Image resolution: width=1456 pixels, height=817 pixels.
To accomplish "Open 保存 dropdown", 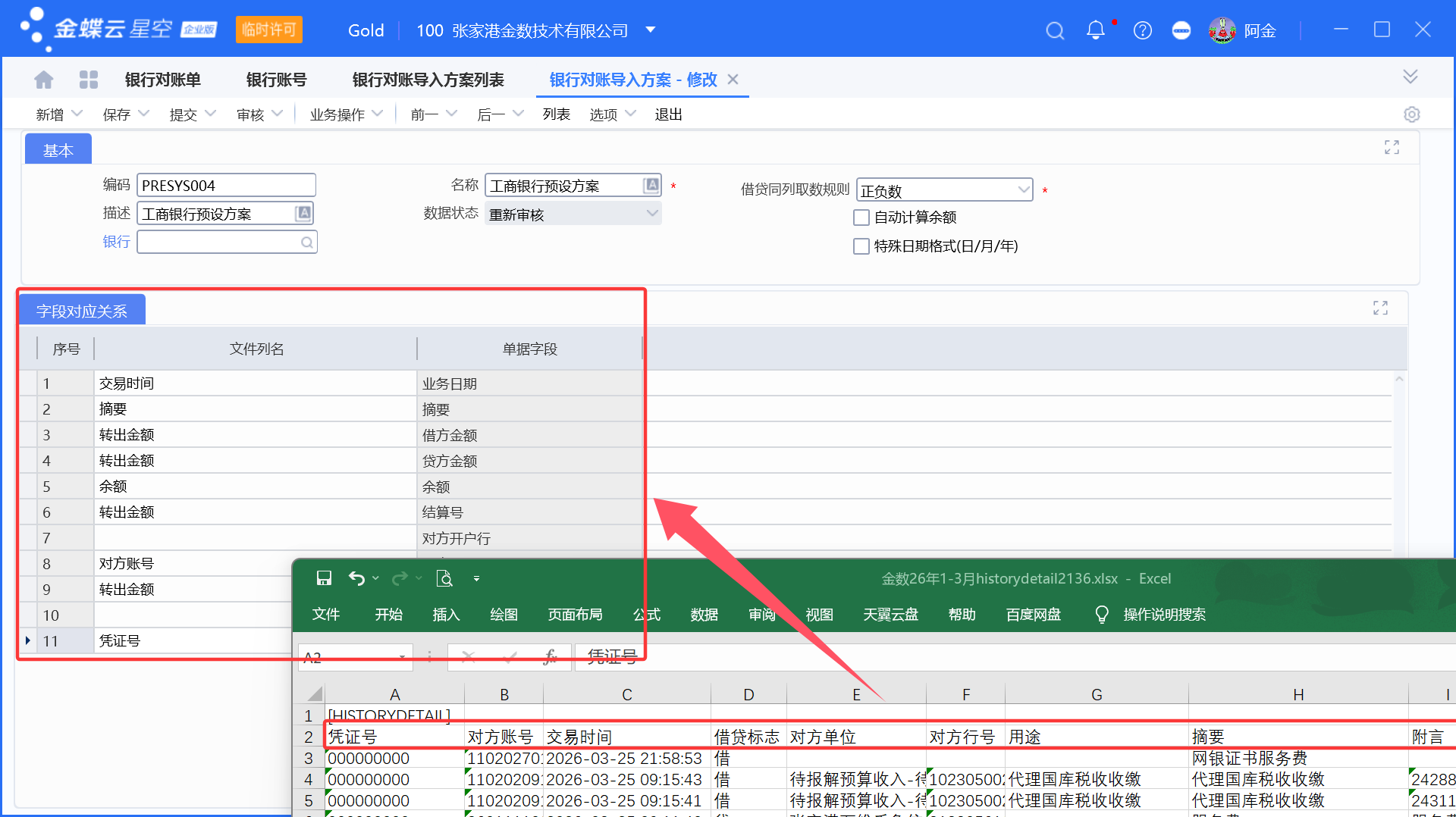I will coord(143,114).
